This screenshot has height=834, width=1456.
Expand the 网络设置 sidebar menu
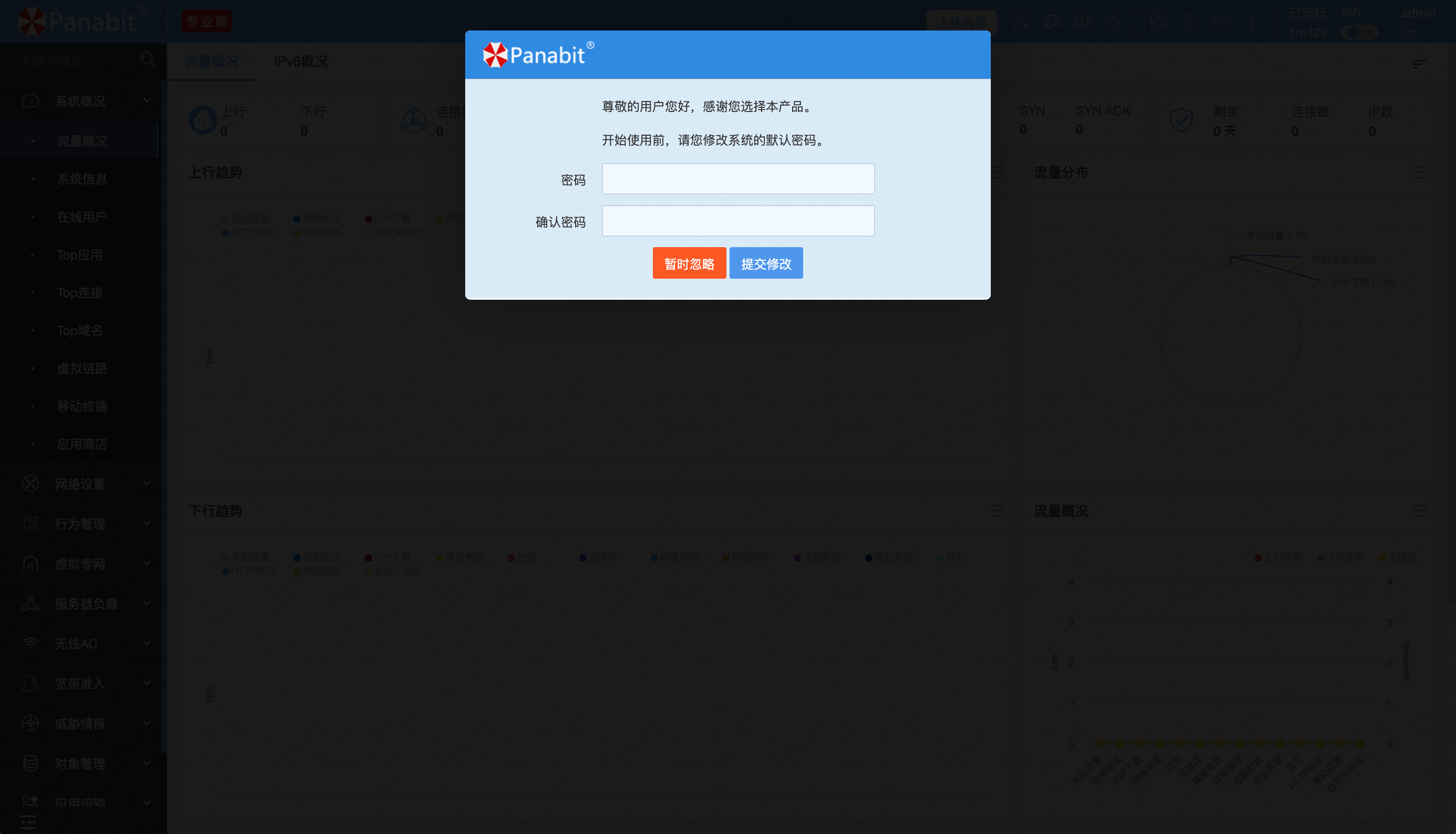(80, 483)
